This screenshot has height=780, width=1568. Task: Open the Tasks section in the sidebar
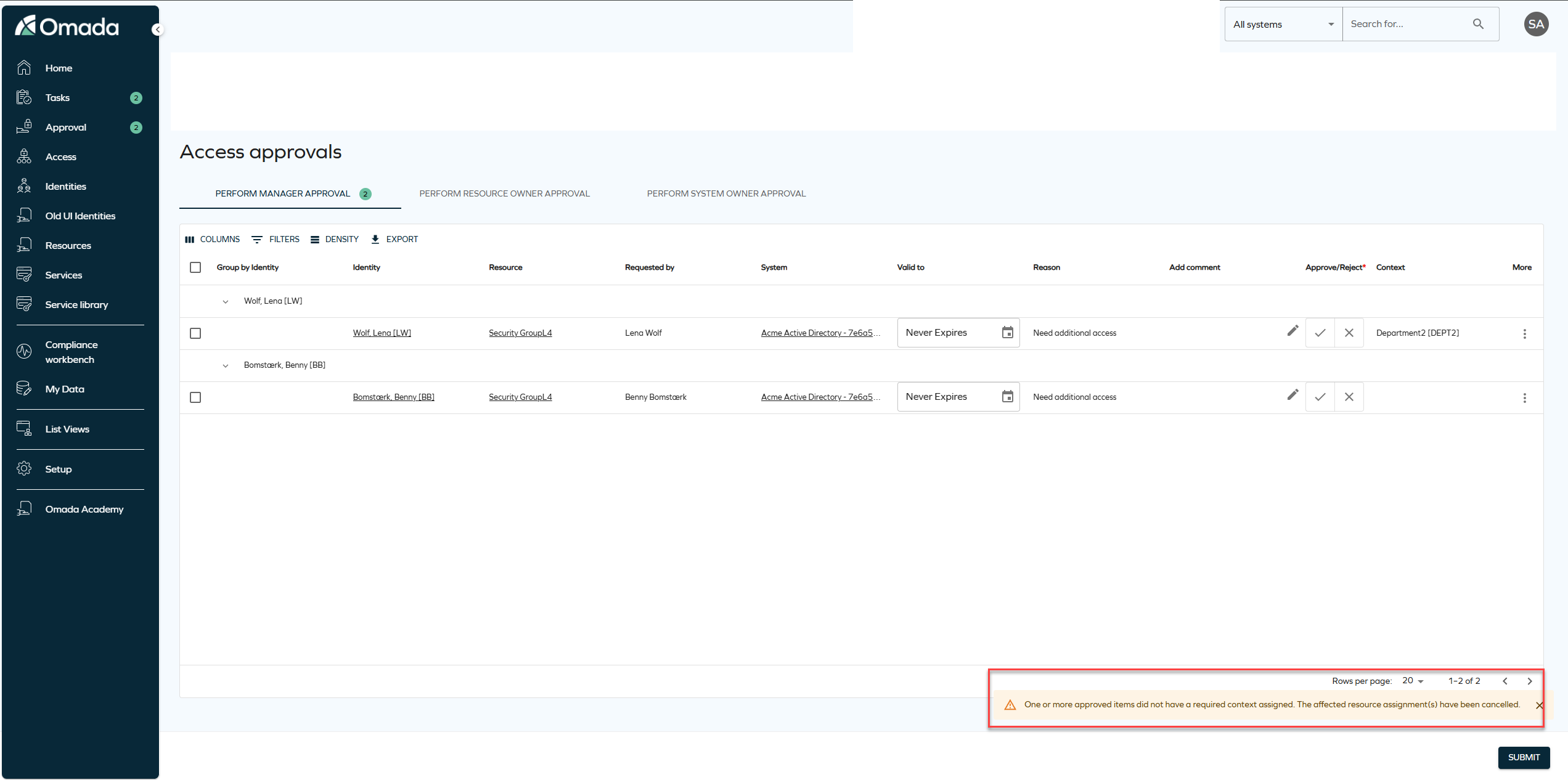point(57,97)
